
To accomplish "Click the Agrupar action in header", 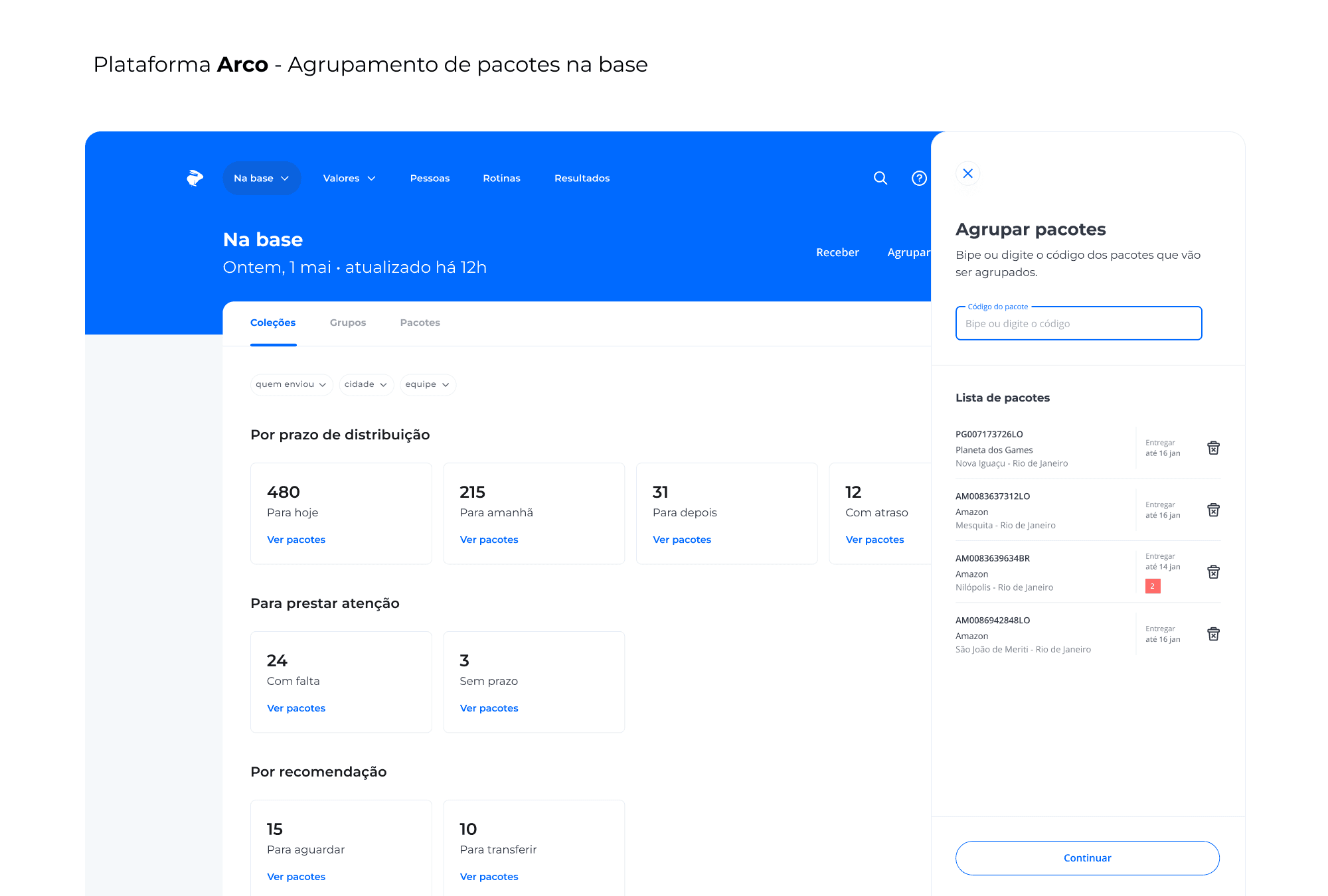I will point(908,252).
